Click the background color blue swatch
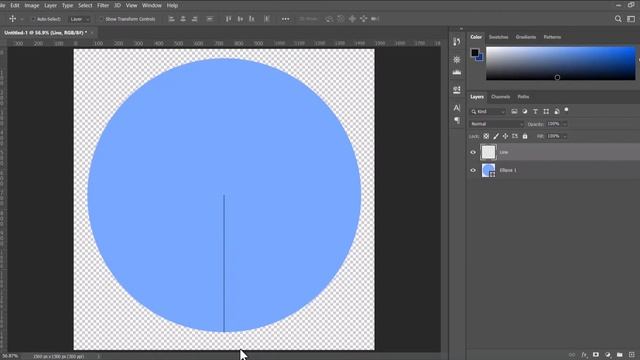The width and height of the screenshot is (640, 360). (x=480, y=58)
